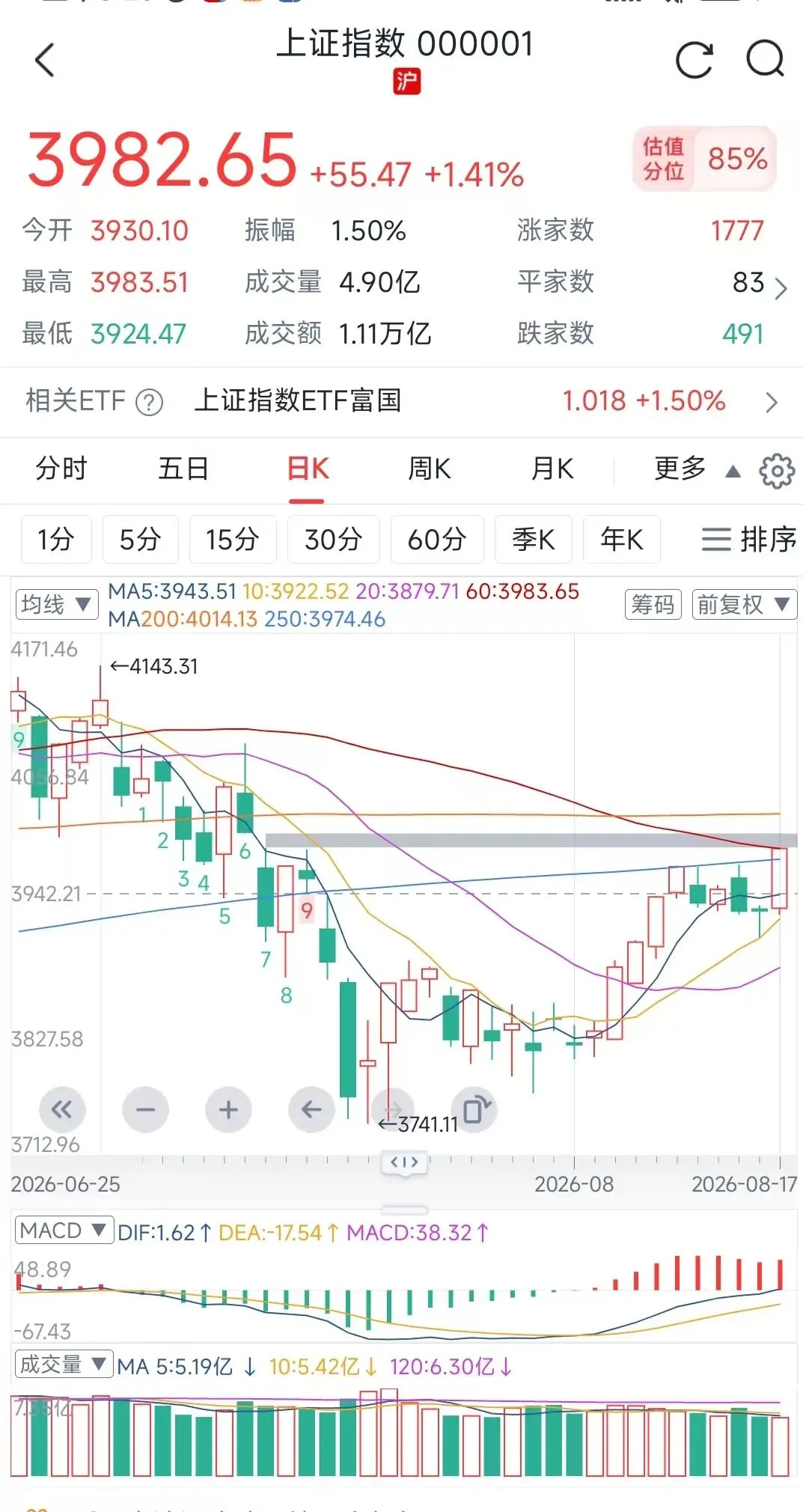Zoom in chart with plus button
This screenshot has height=1512, width=803.
228,1109
